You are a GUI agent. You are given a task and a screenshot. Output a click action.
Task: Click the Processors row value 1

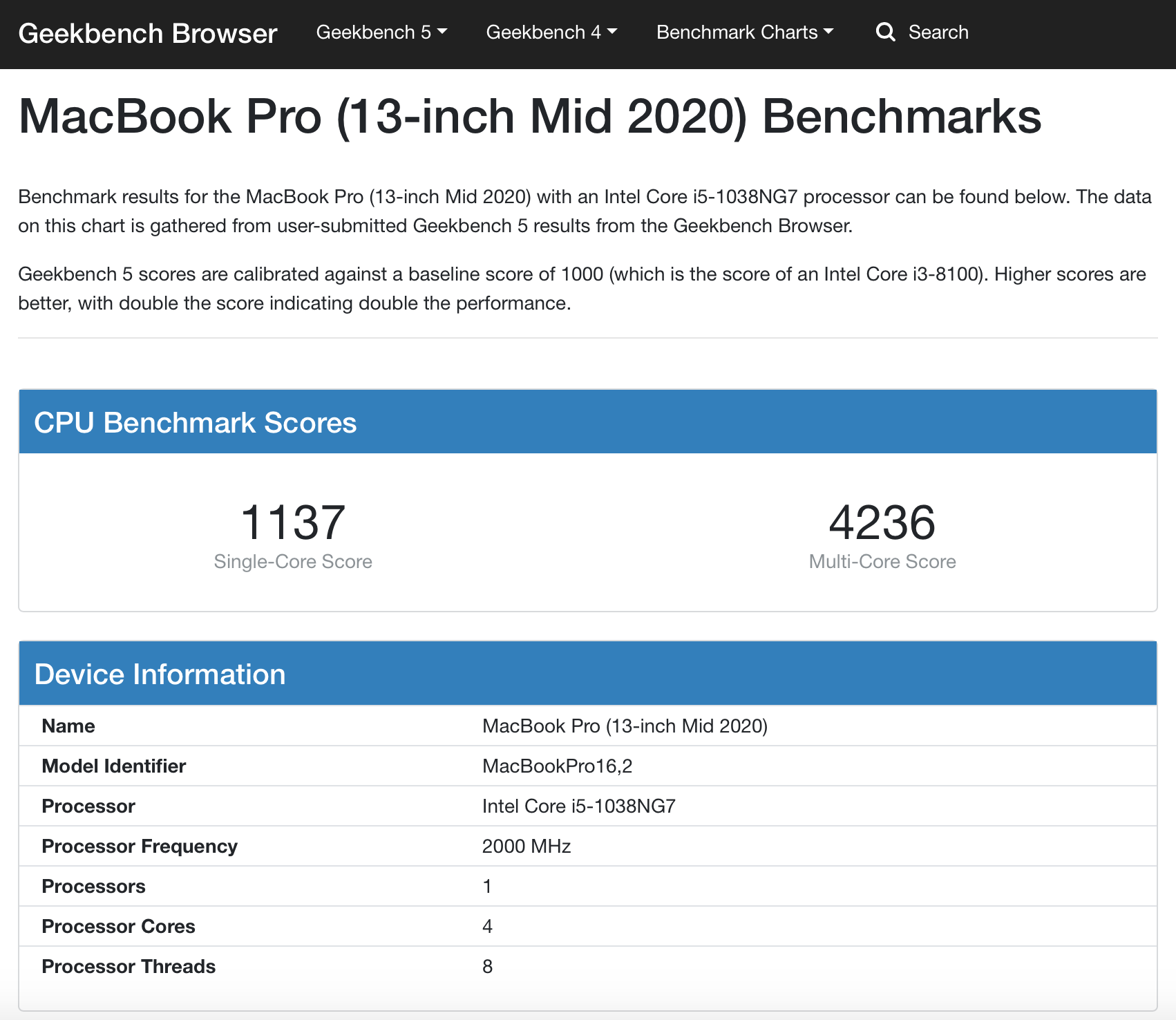[487, 886]
